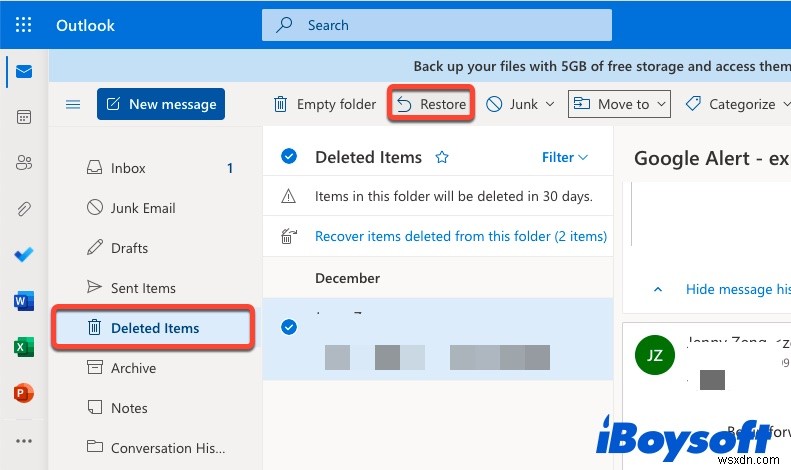This screenshot has width=791, height=470.
Task: Open Files attachments paperclip icon
Action: click(24, 208)
